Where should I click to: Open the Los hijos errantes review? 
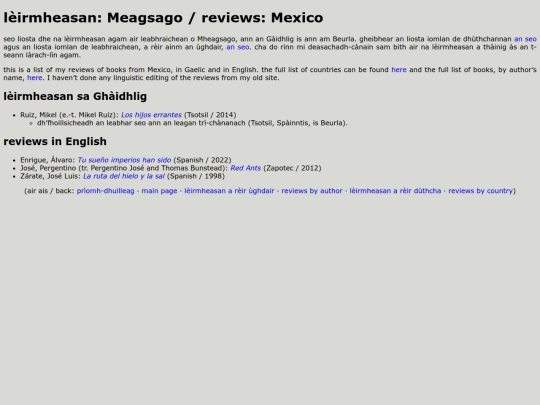(x=151, y=115)
